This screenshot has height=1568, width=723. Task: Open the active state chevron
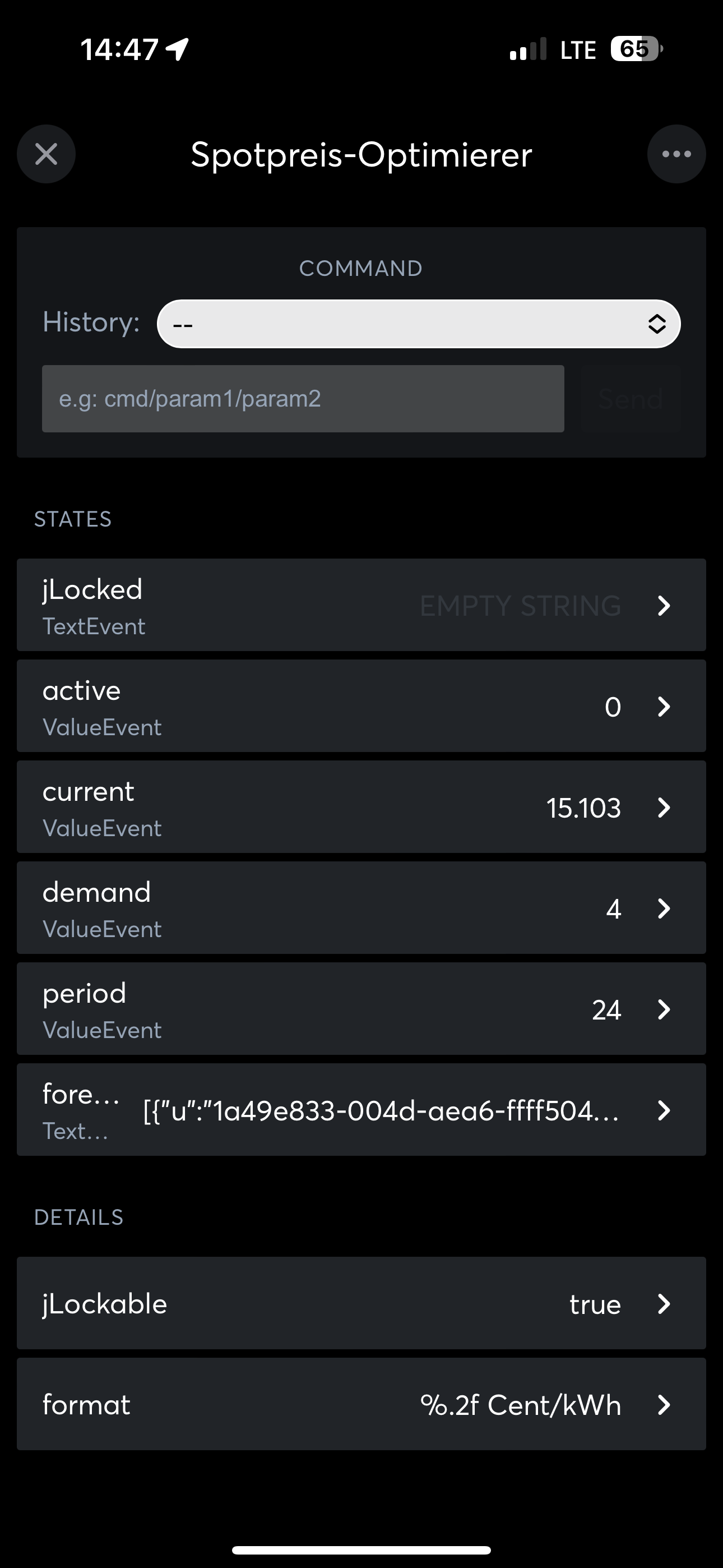(664, 707)
